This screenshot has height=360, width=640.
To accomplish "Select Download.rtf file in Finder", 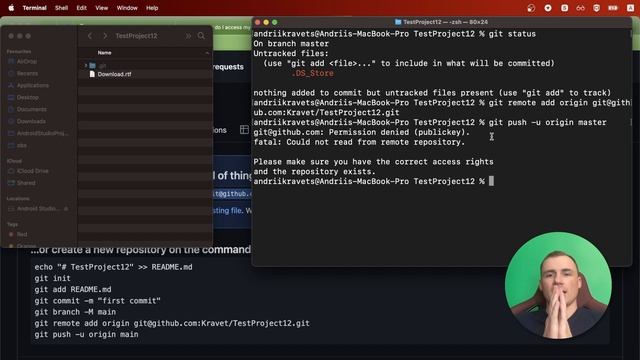I will [114, 74].
